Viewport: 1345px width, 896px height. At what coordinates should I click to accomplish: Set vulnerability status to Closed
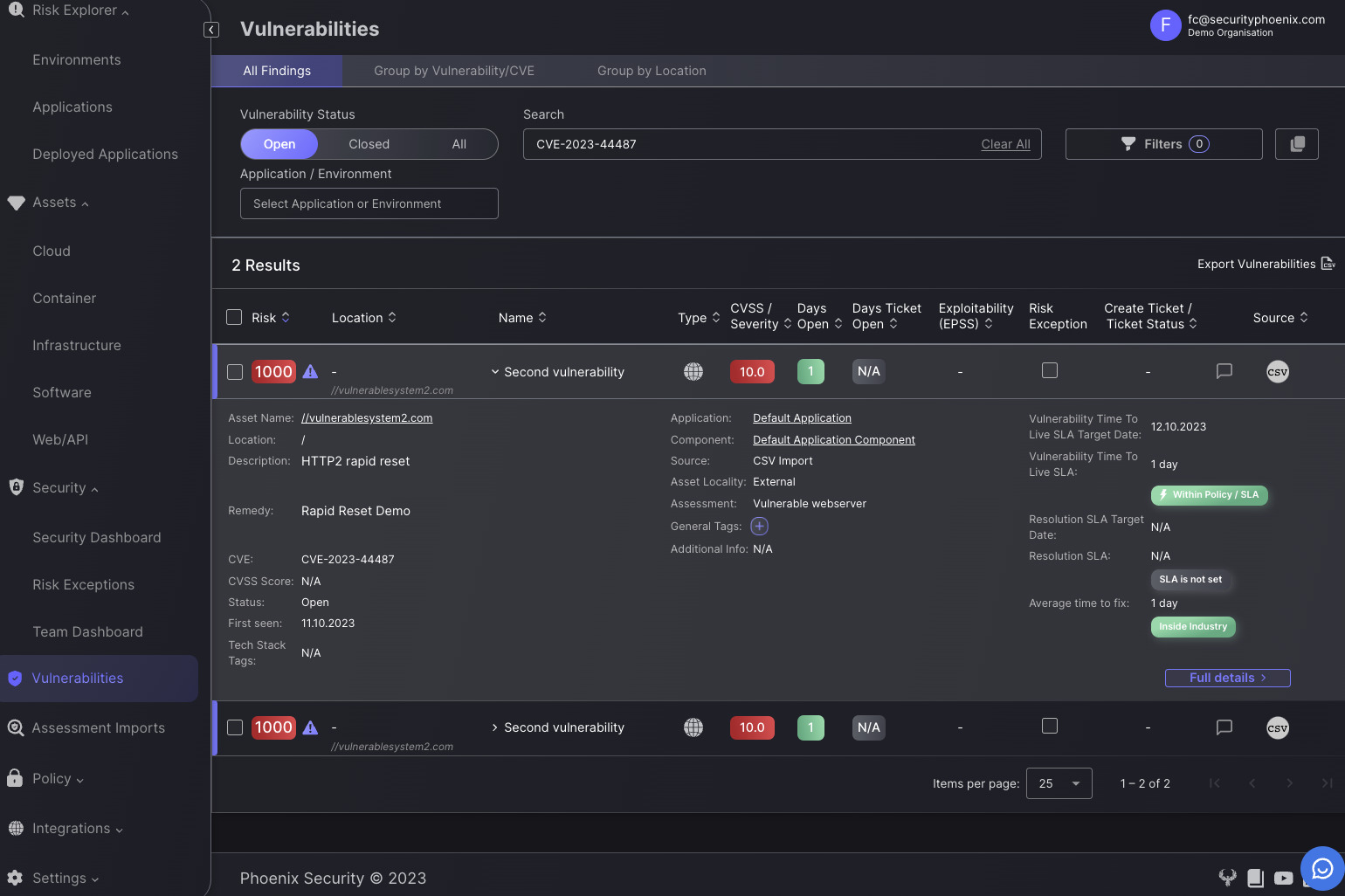point(369,144)
